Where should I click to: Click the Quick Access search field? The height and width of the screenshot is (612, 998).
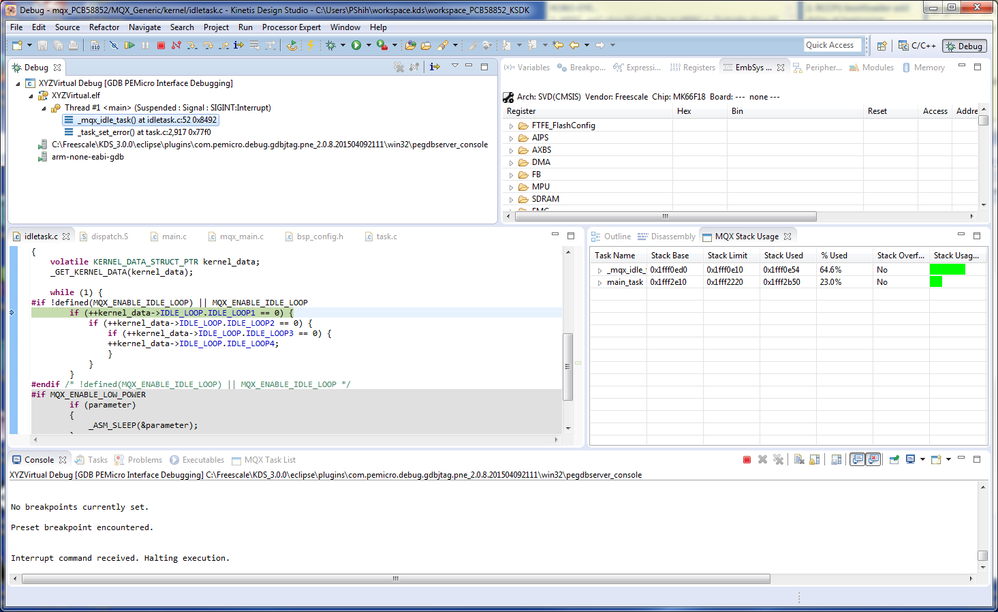point(833,45)
